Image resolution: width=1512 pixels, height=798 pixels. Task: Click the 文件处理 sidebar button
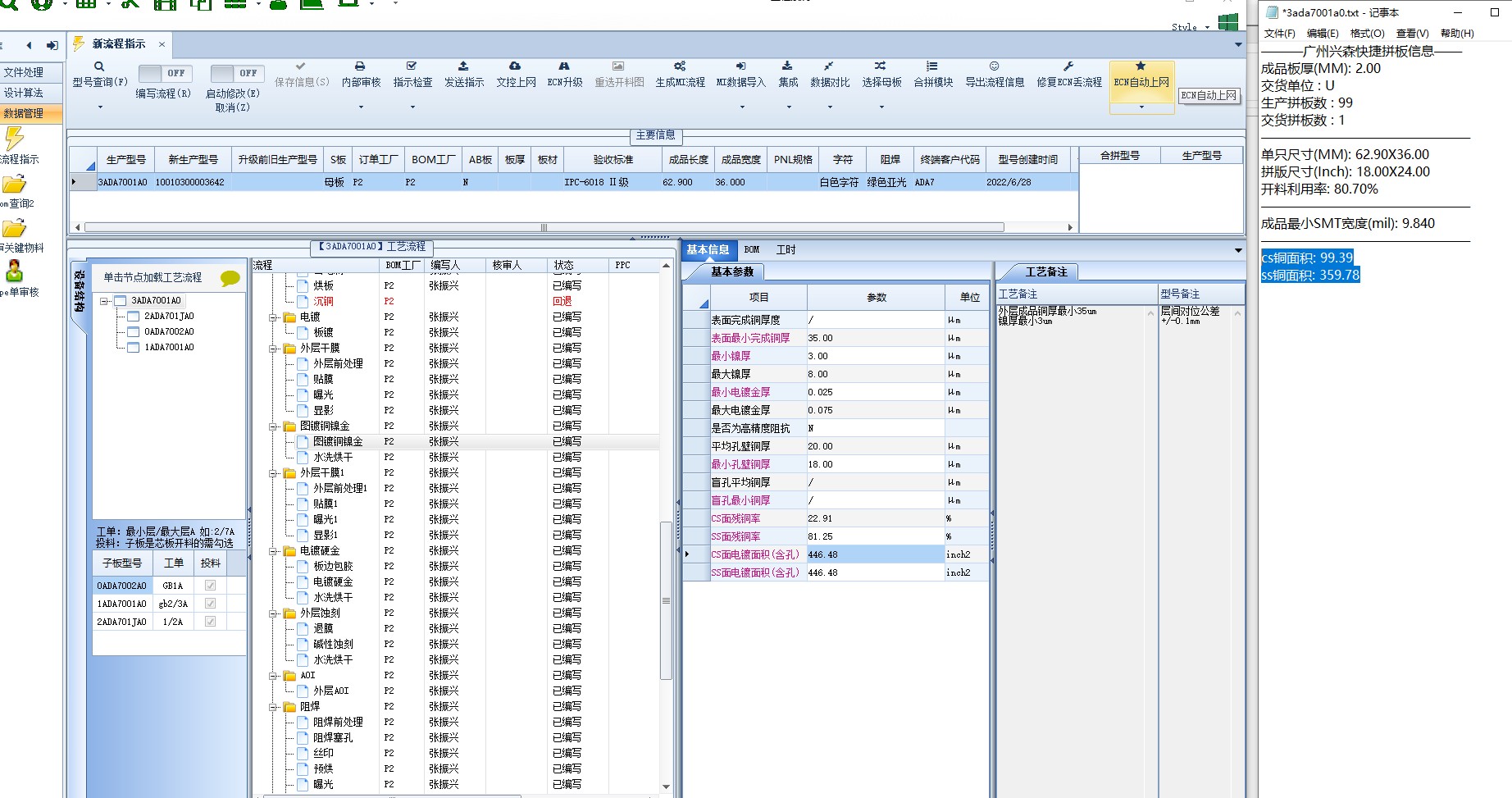click(x=30, y=72)
